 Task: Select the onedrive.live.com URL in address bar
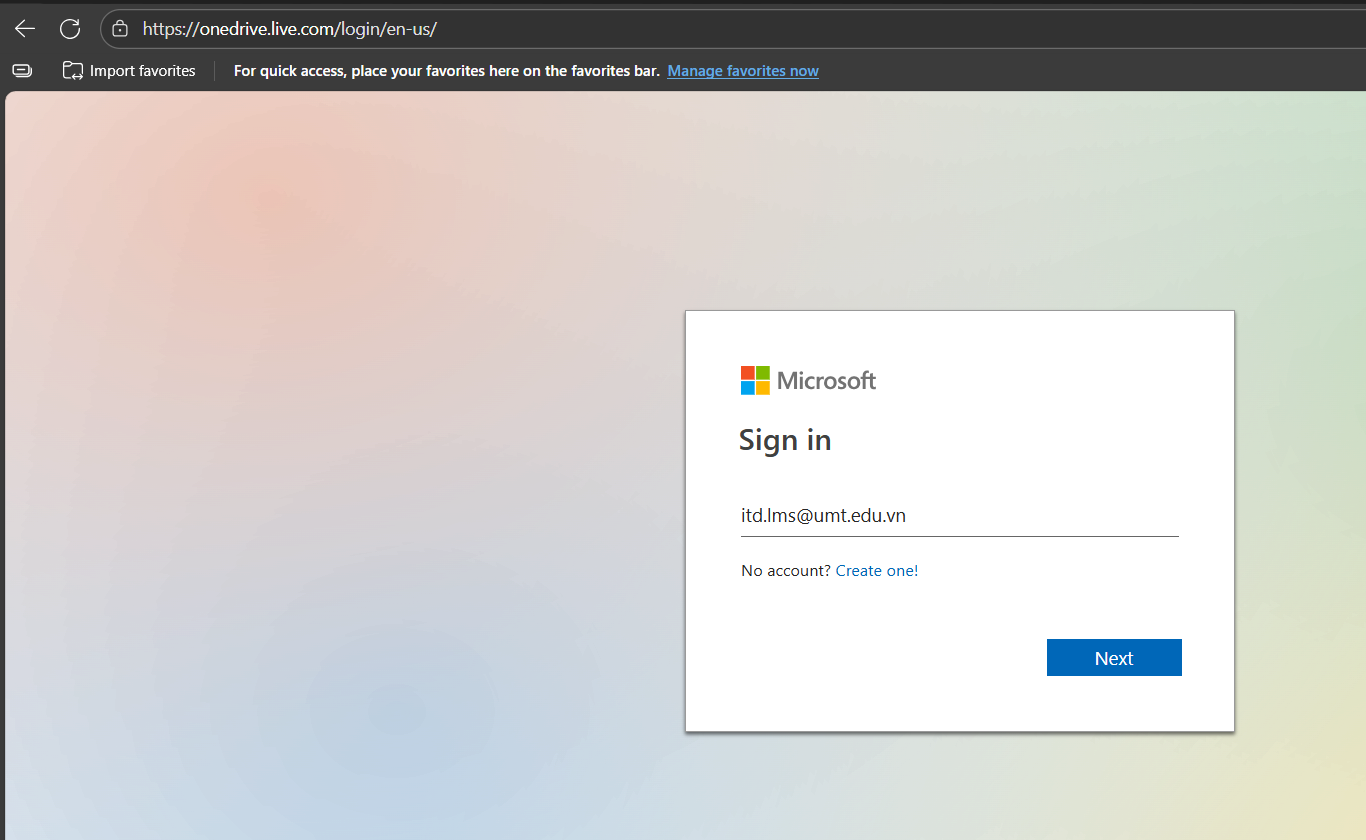point(290,29)
